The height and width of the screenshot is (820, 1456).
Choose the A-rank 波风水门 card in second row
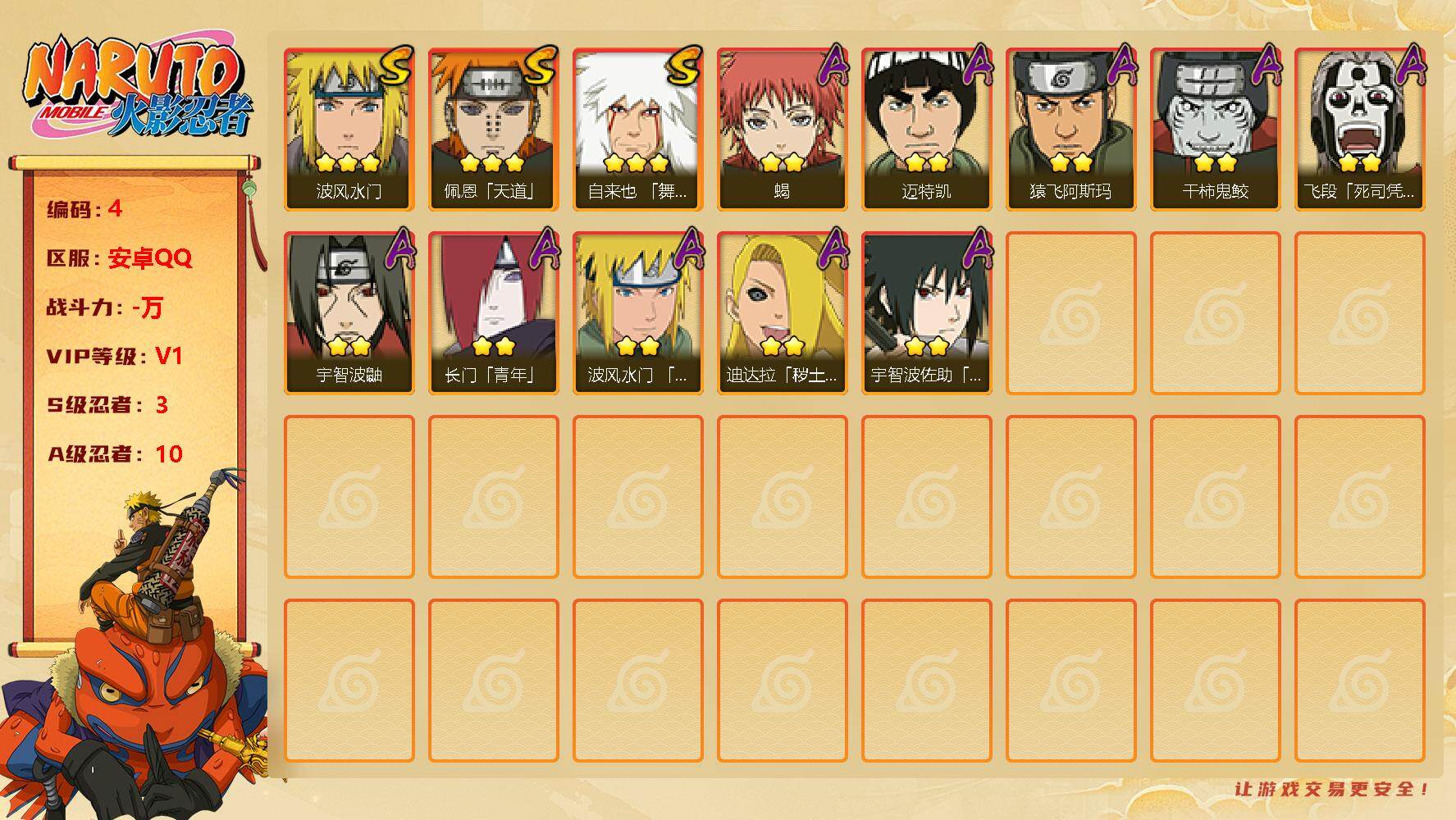[x=638, y=313]
